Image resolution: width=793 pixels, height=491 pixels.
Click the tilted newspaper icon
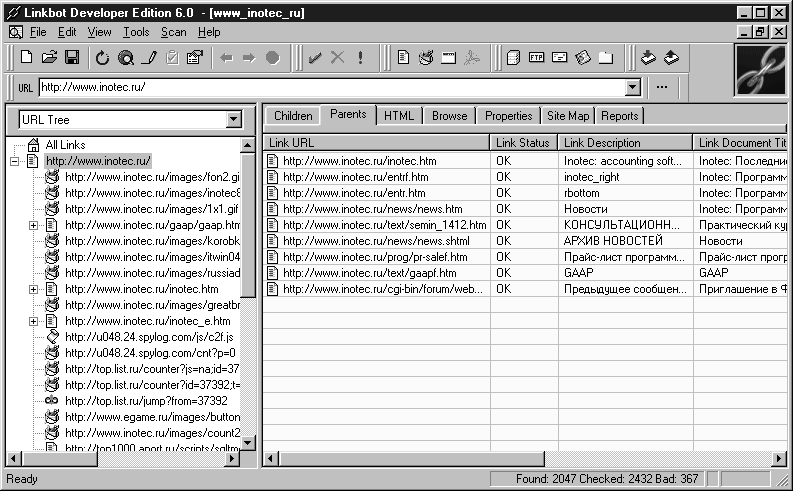pos(583,58)
